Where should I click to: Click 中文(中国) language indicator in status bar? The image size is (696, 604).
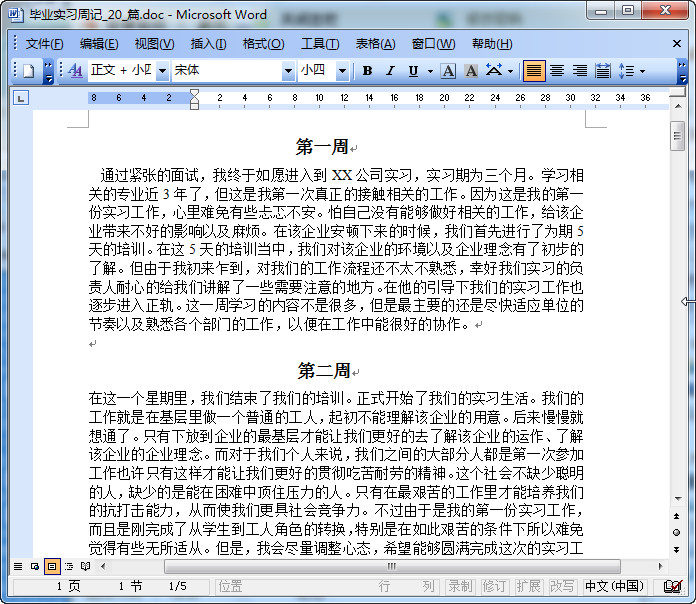click(x=614, y=586)
